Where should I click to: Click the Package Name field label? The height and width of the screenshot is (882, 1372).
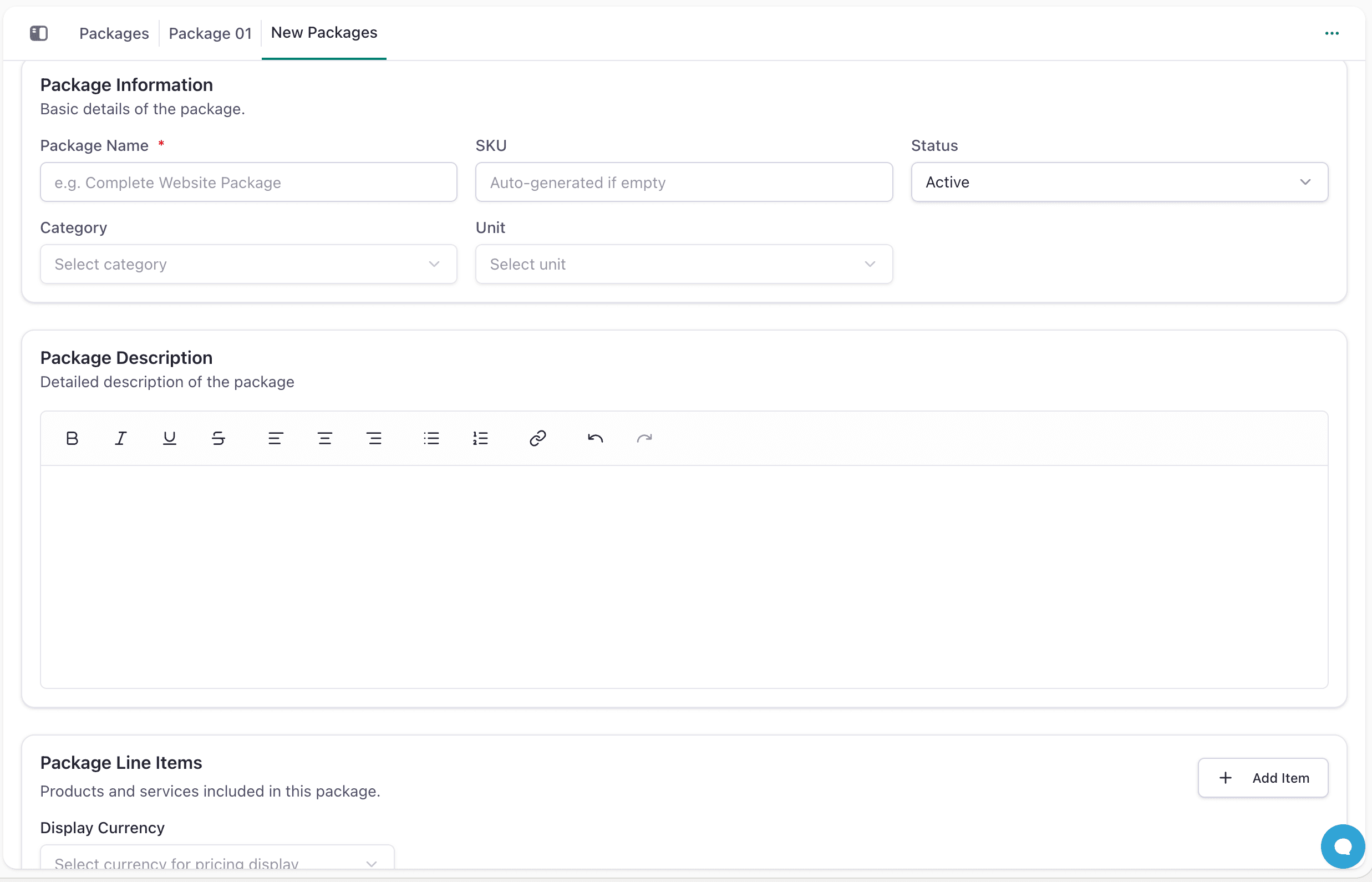tap(94, 145)
